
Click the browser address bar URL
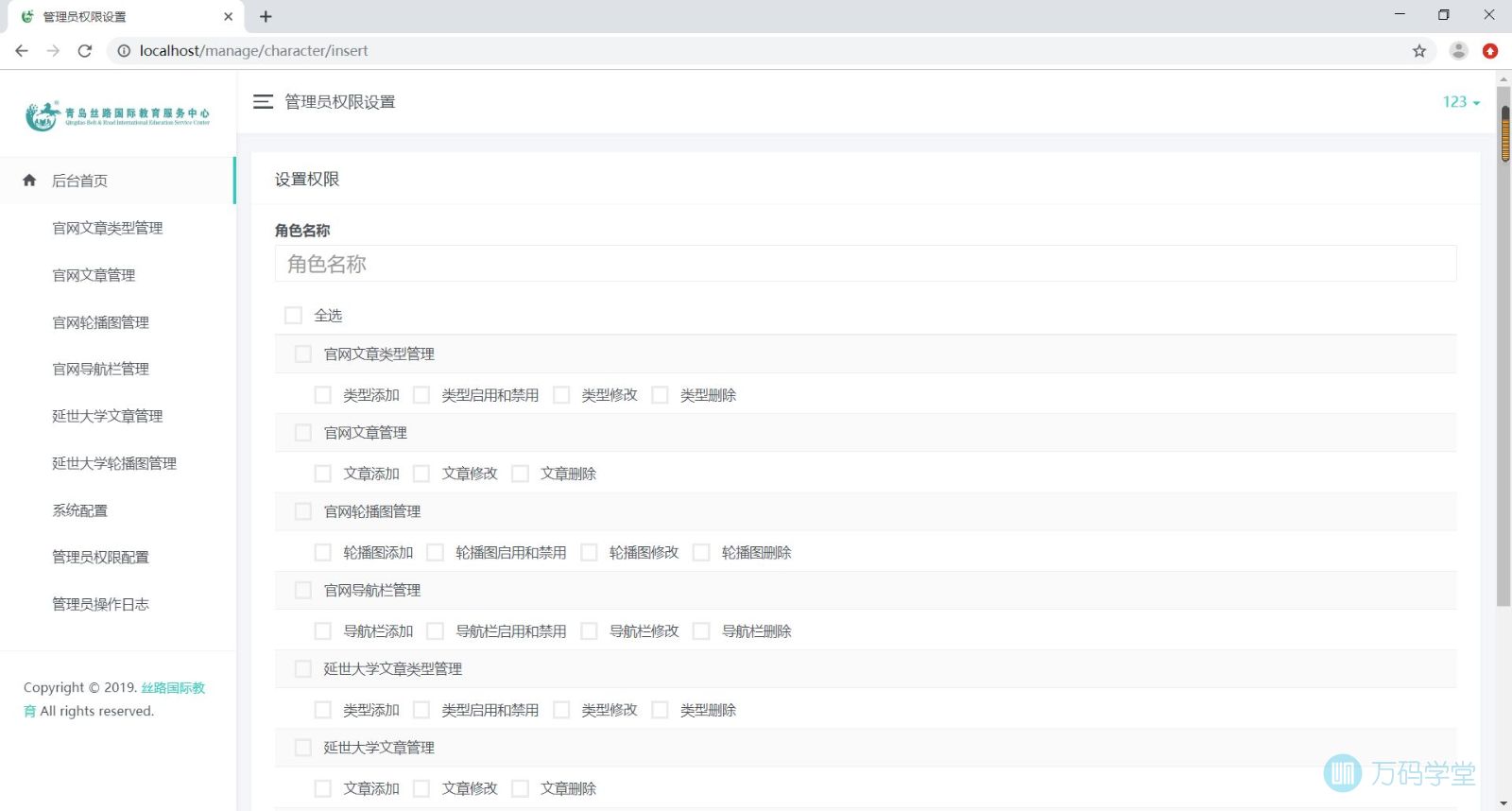coord(253,51)
